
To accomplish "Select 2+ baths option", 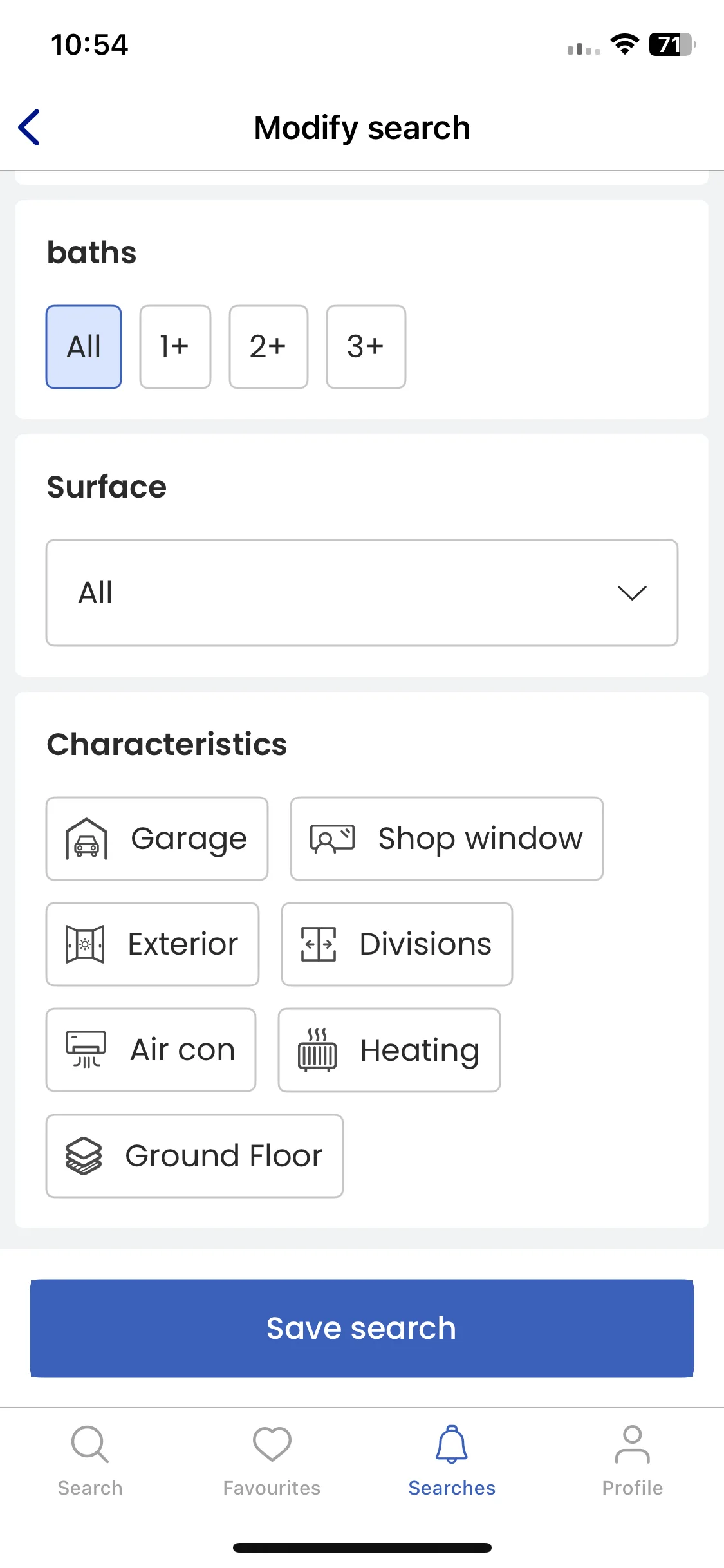I will click(x=268, y=347).
